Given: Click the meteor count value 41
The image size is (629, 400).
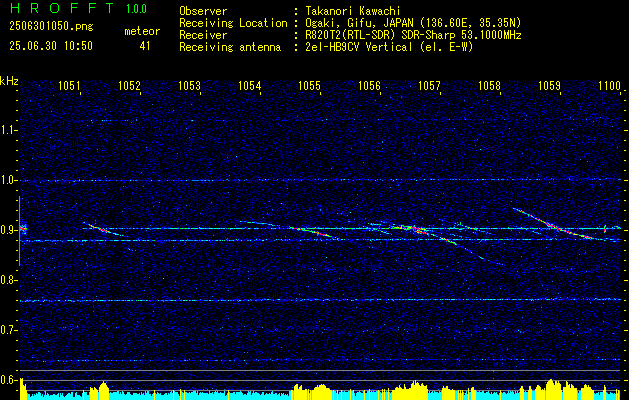Looking at the screenshot, I should coord(145,46).
